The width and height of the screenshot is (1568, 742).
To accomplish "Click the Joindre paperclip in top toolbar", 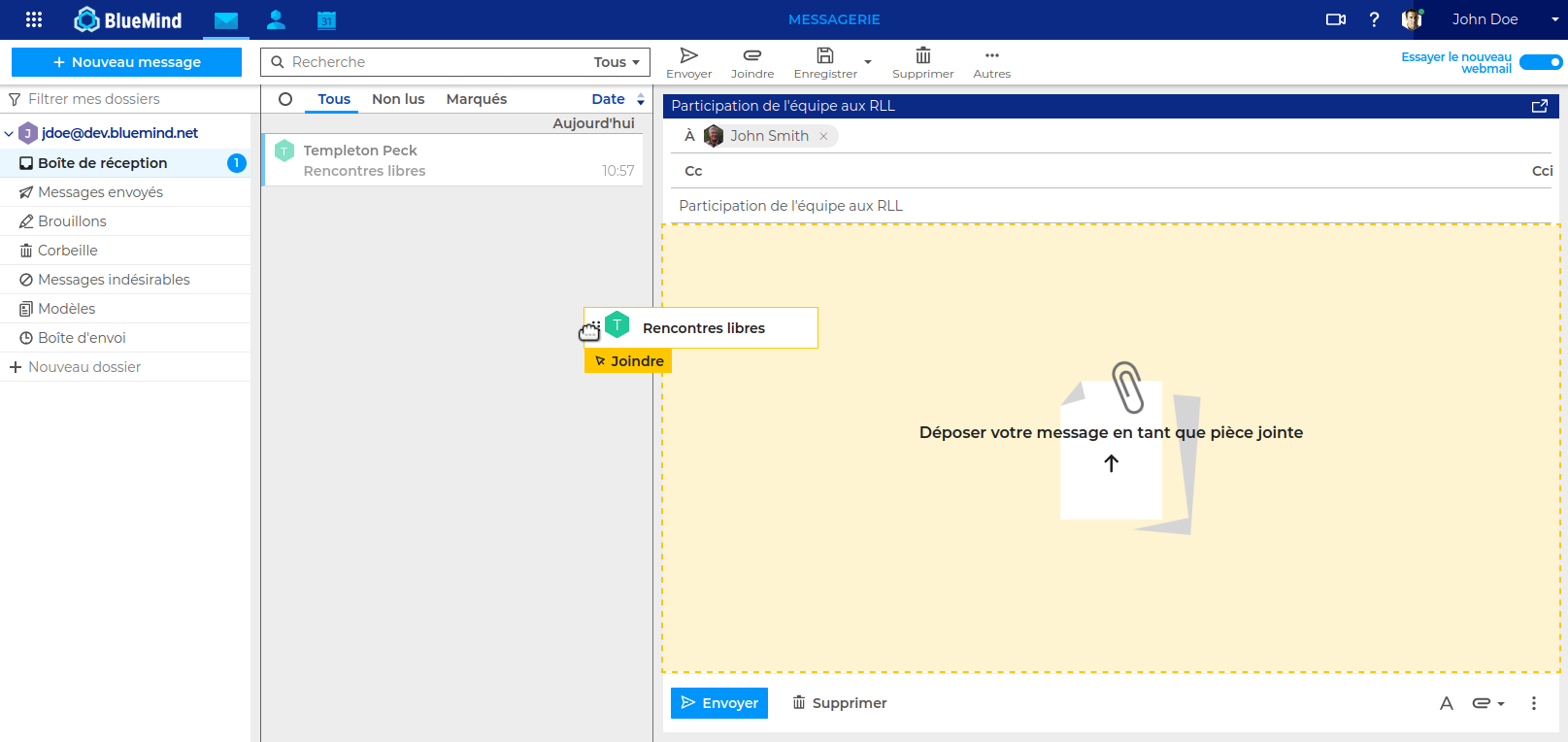I will [x=752, y=62].
